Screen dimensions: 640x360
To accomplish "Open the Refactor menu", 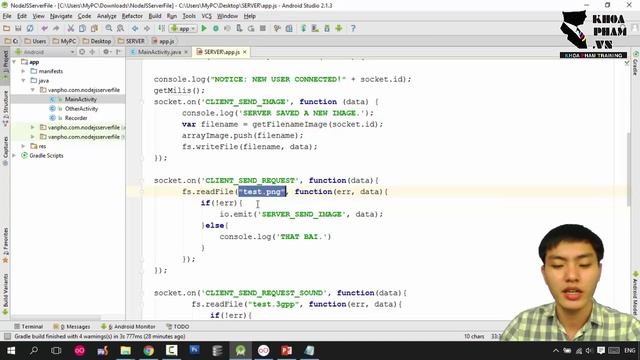I will 132,16.
